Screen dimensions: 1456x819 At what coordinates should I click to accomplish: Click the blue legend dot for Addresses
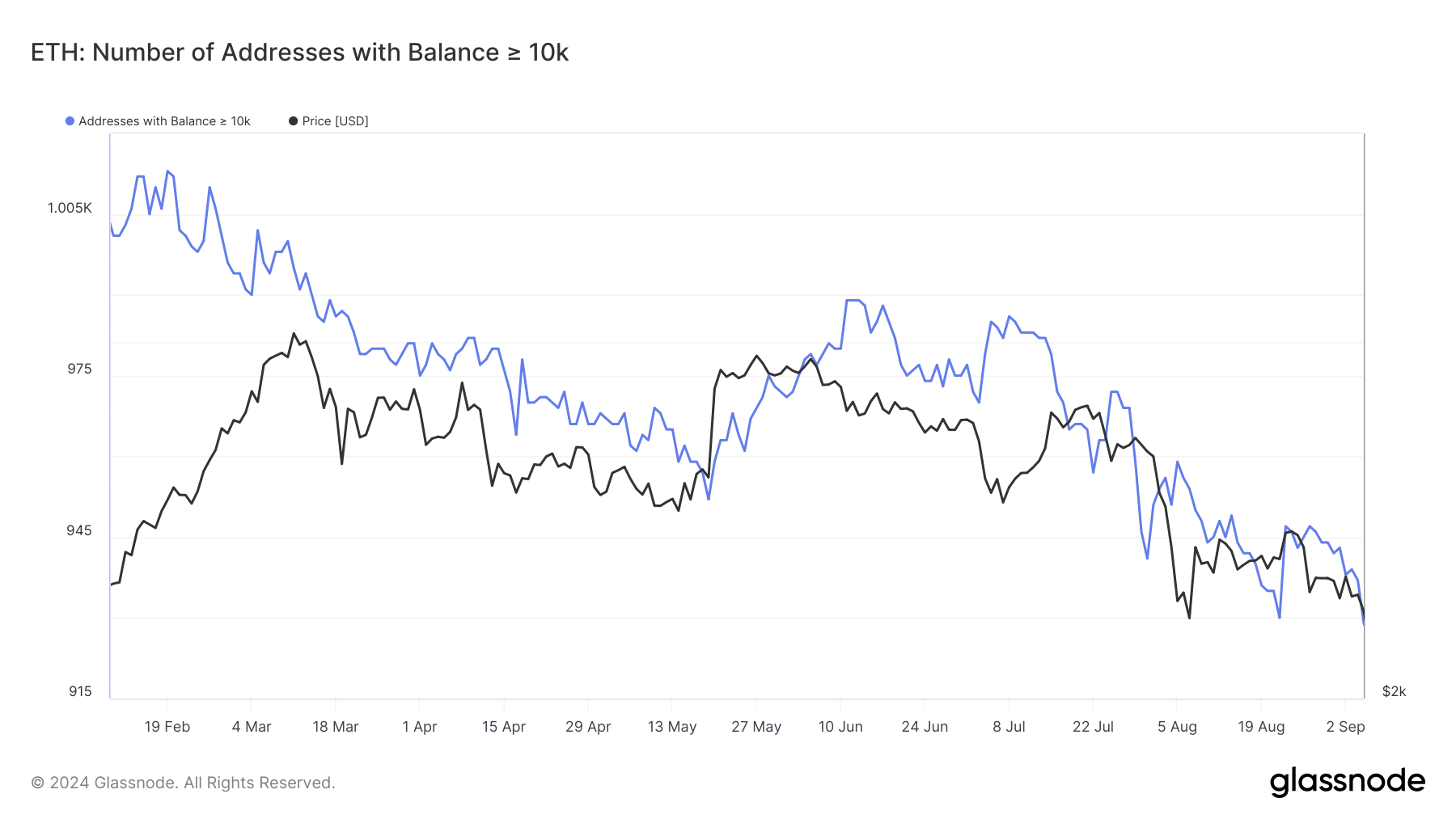(70, 121)
